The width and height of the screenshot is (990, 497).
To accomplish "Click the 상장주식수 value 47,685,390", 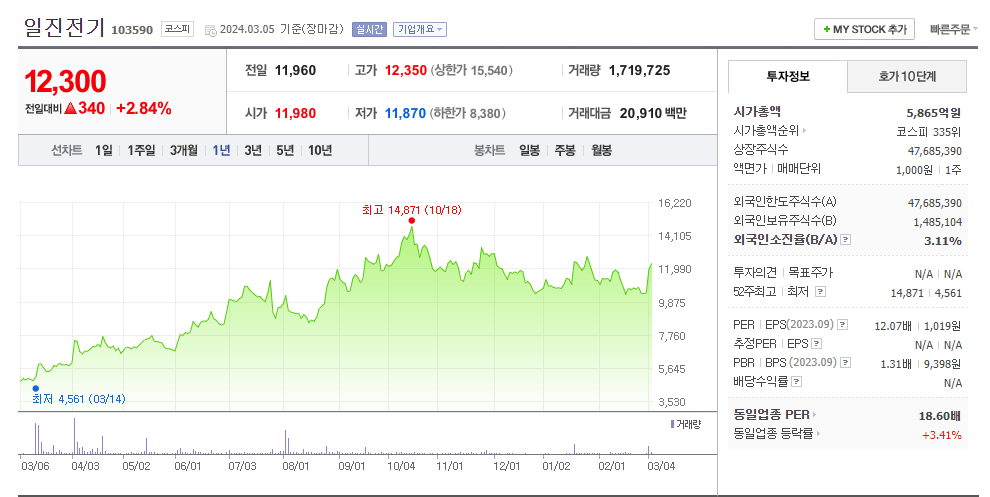I will 934,151.
